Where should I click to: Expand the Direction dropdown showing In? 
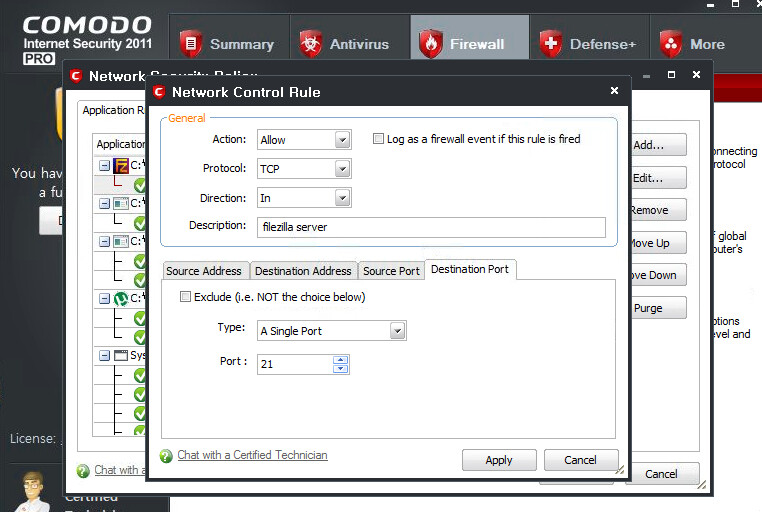(304, 198)
